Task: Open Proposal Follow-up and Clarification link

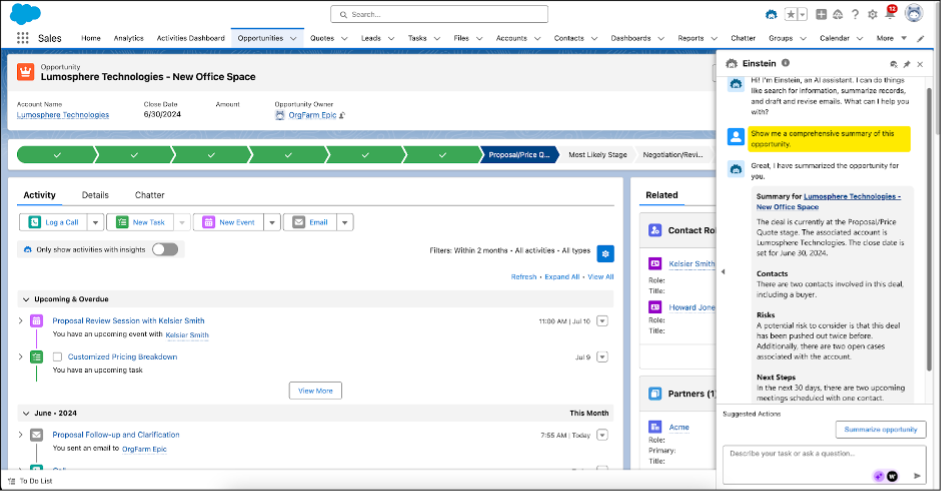Action: 116,435
